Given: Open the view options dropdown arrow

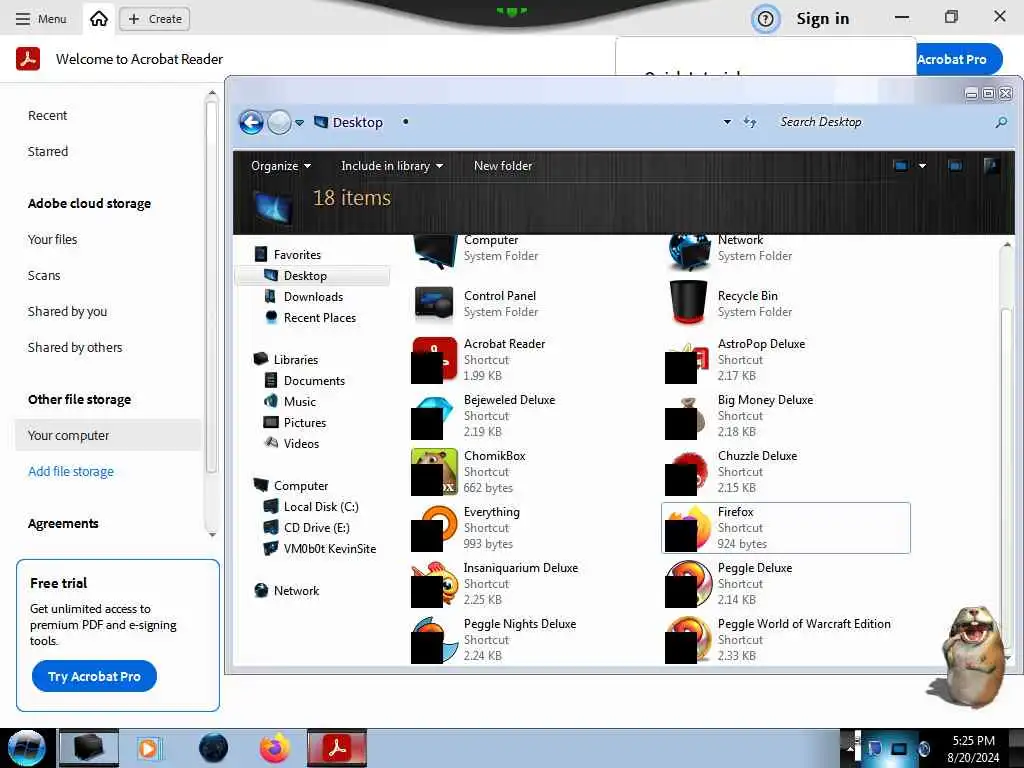Looking at the screenshot, I should 922,166.
